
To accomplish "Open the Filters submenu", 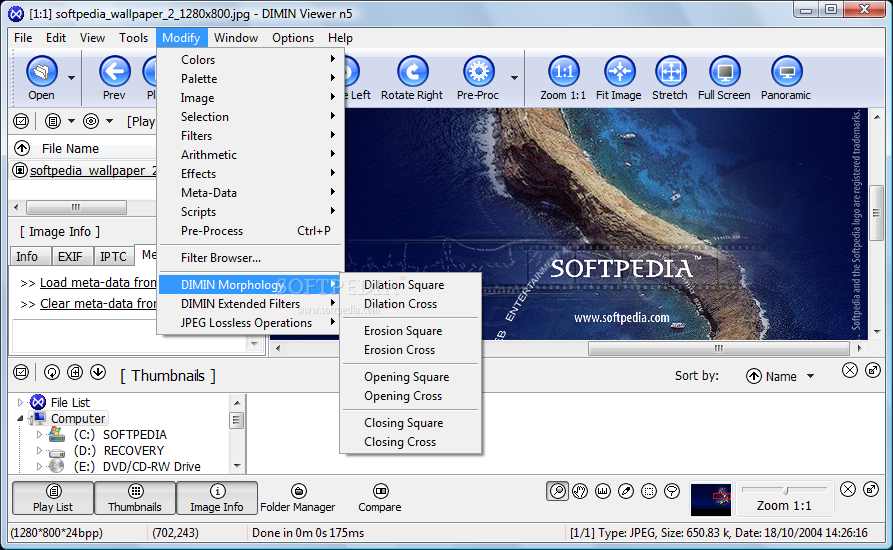I will pos(250,136).
